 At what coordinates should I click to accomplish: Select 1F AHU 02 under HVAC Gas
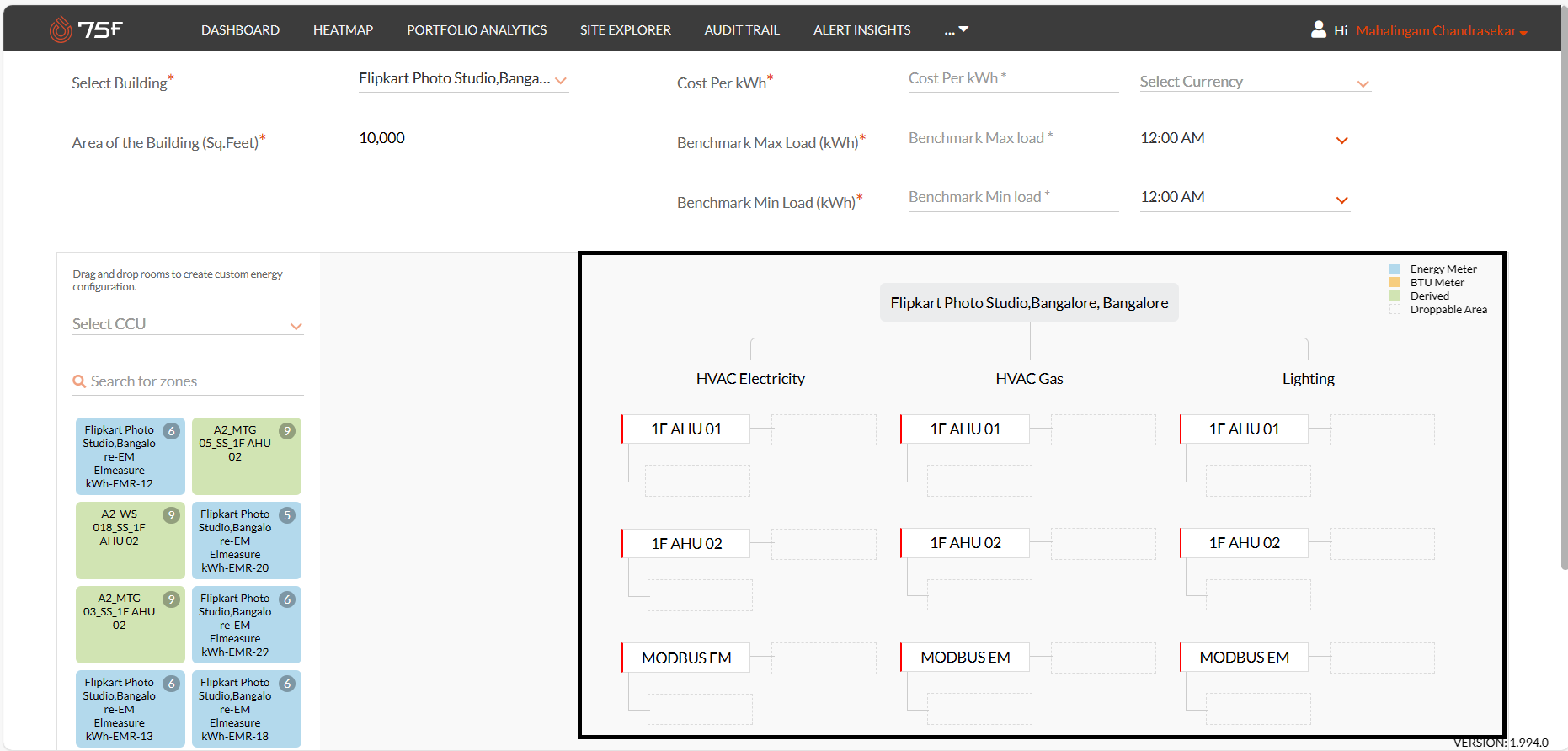pyautogui.click(x=965, y=543)
